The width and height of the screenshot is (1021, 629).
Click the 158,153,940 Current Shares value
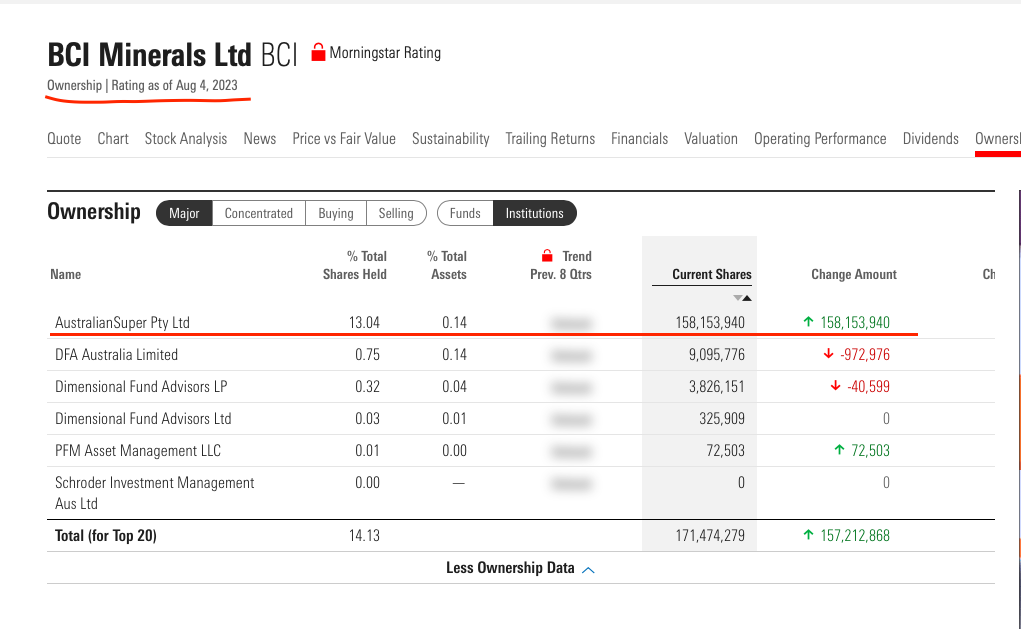[x=710, y=322]
